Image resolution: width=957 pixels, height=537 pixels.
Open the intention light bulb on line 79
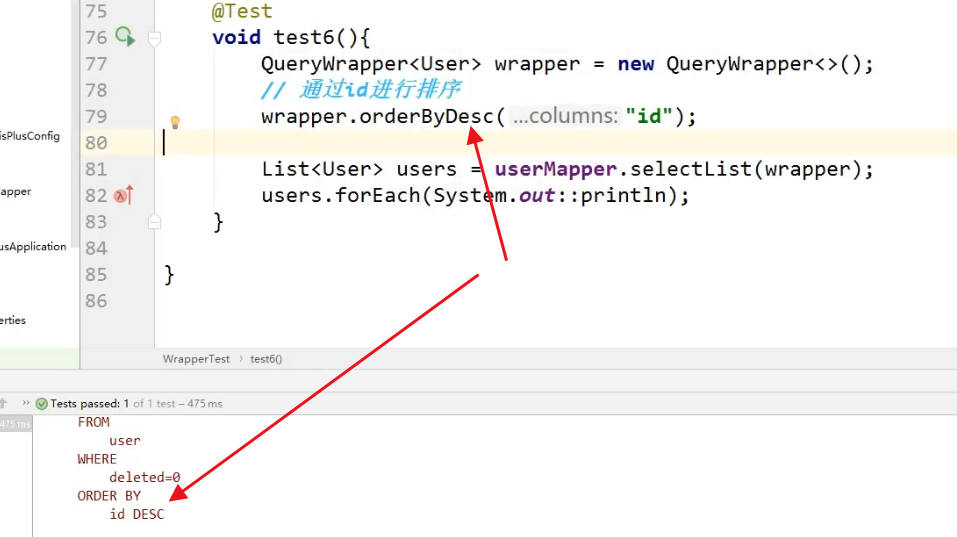pos(175,122)
